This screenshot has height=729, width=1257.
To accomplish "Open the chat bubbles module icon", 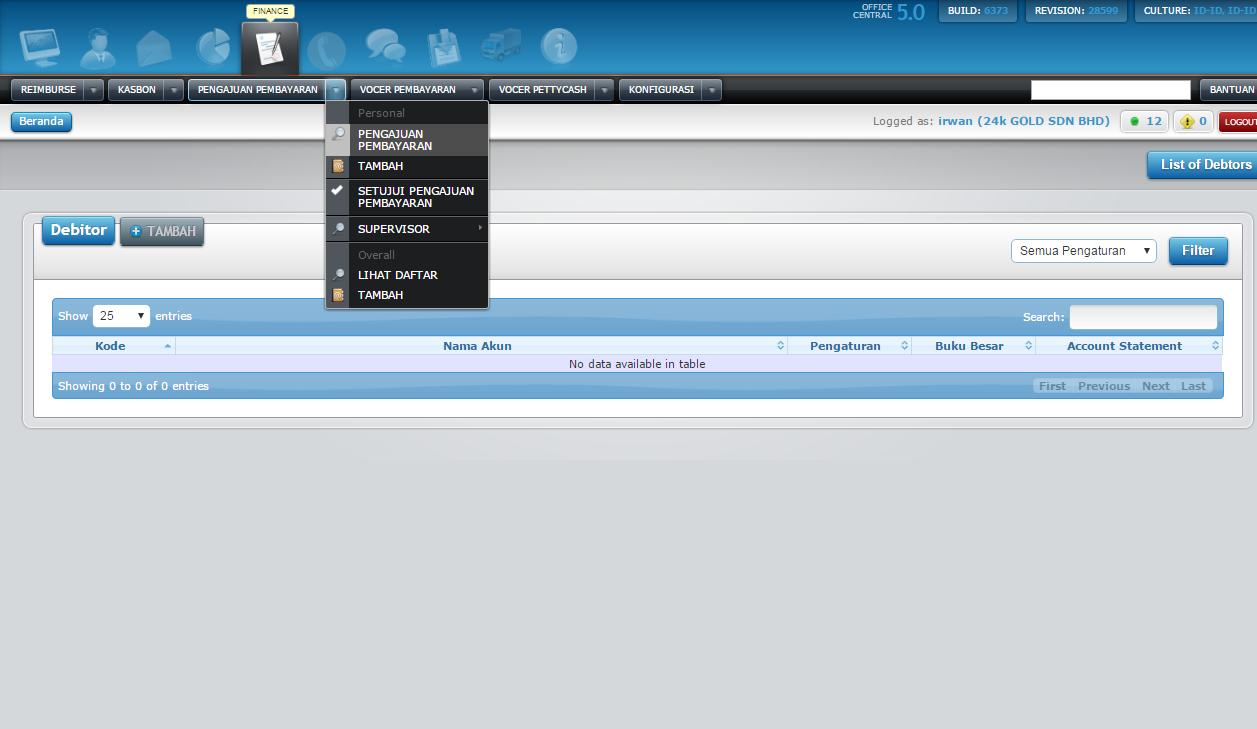I will [x=385, y=47].
